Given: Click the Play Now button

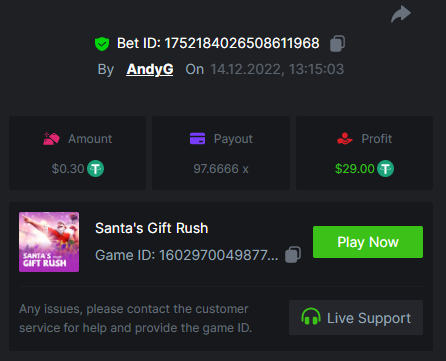Looking at the screenshot, I should click(x=368, y=242).
